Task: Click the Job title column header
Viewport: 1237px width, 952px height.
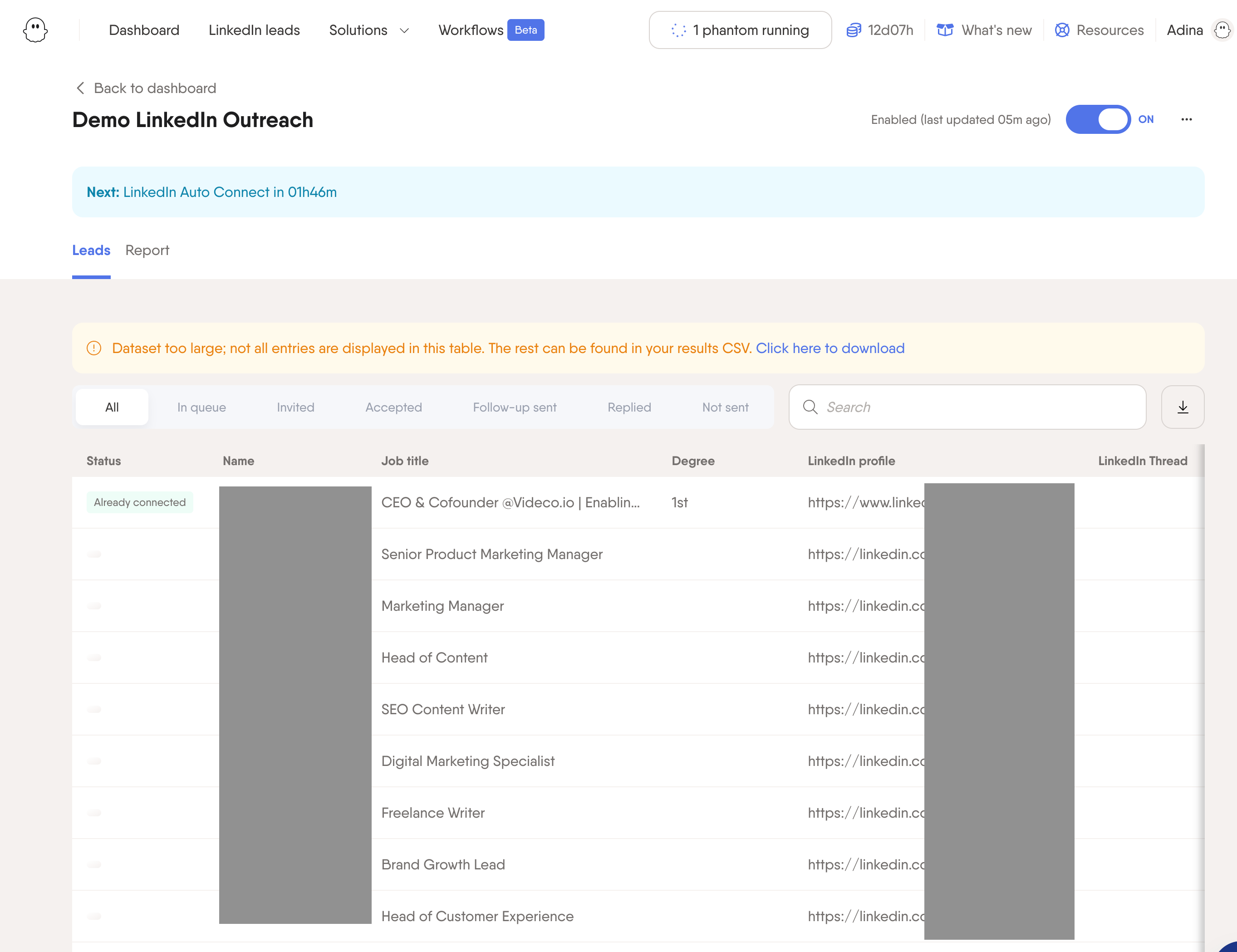Action: (405, 461)
